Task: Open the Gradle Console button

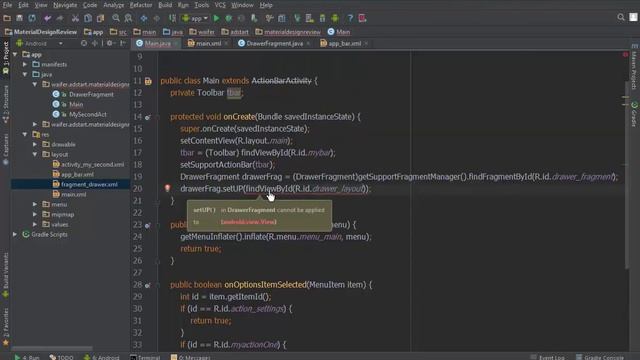Action: 600,357
